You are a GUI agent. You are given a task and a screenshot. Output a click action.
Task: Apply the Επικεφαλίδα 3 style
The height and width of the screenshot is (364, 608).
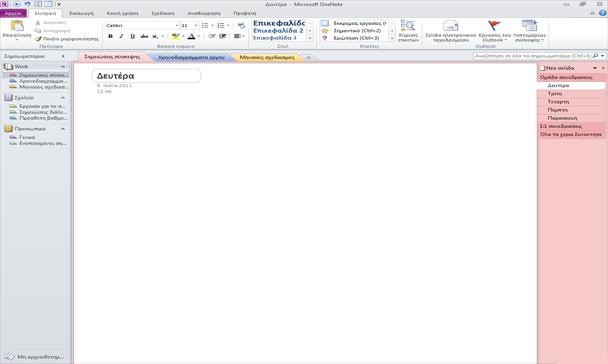(275, 38)
